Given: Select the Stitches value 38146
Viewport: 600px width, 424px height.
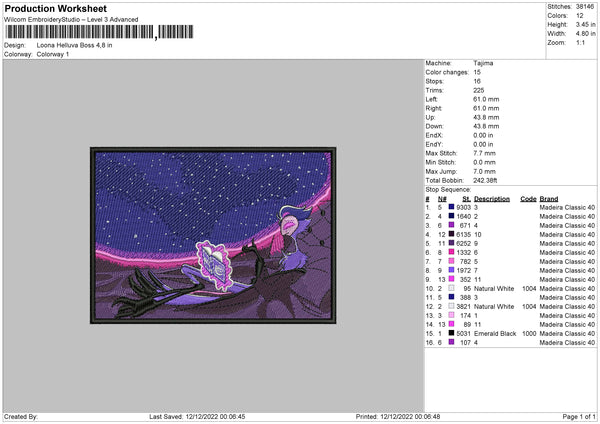Looking at the screenshot, I should (585, 7).
